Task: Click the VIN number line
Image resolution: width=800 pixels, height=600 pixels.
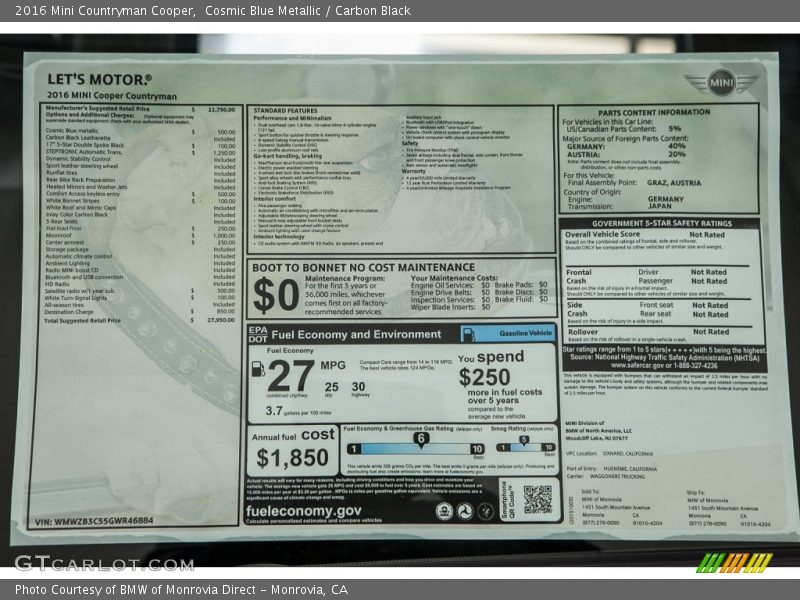Action: (94, 521)
